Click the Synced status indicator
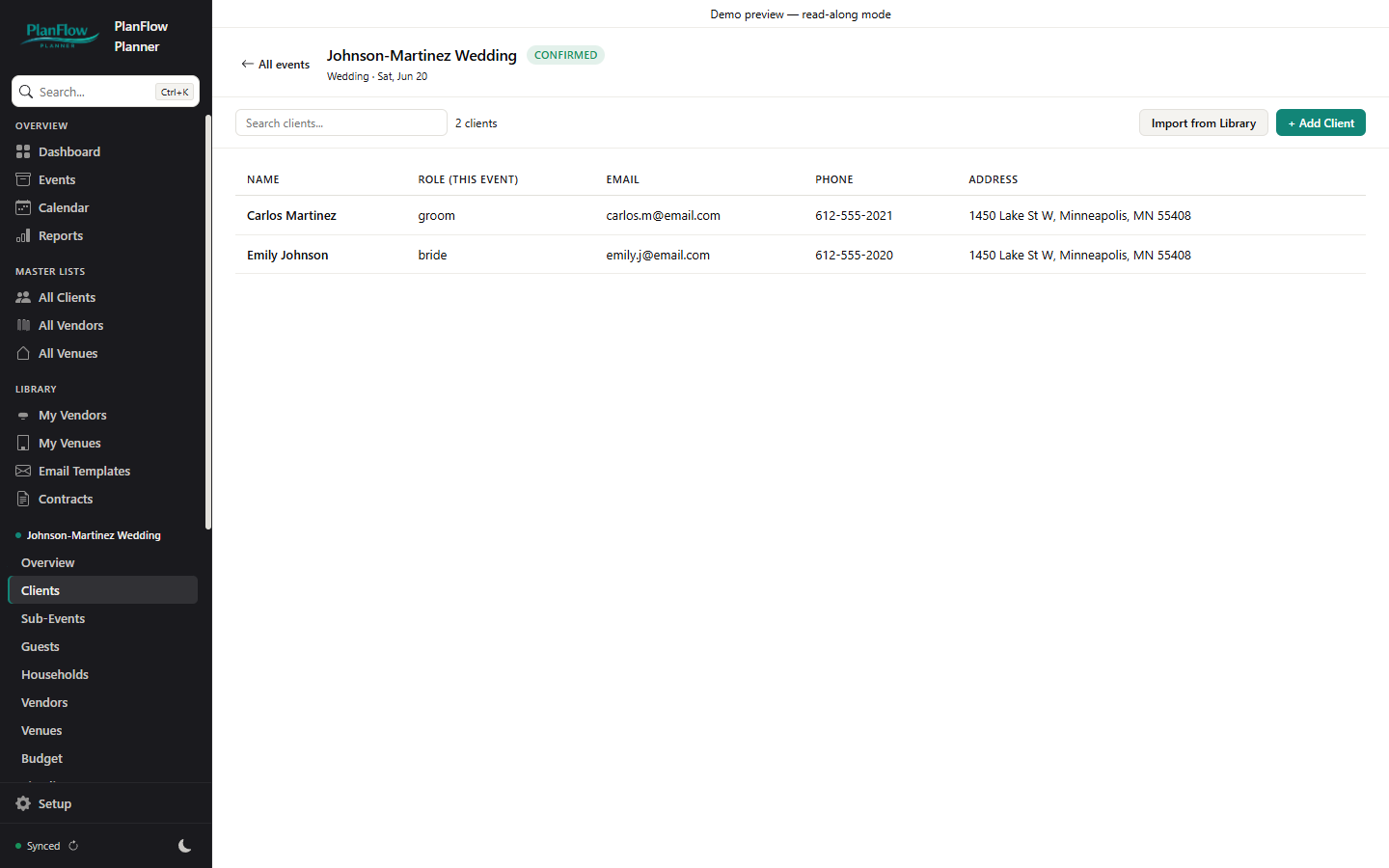This screenshot has height=868, width=1389. click(x=38, y=846)
